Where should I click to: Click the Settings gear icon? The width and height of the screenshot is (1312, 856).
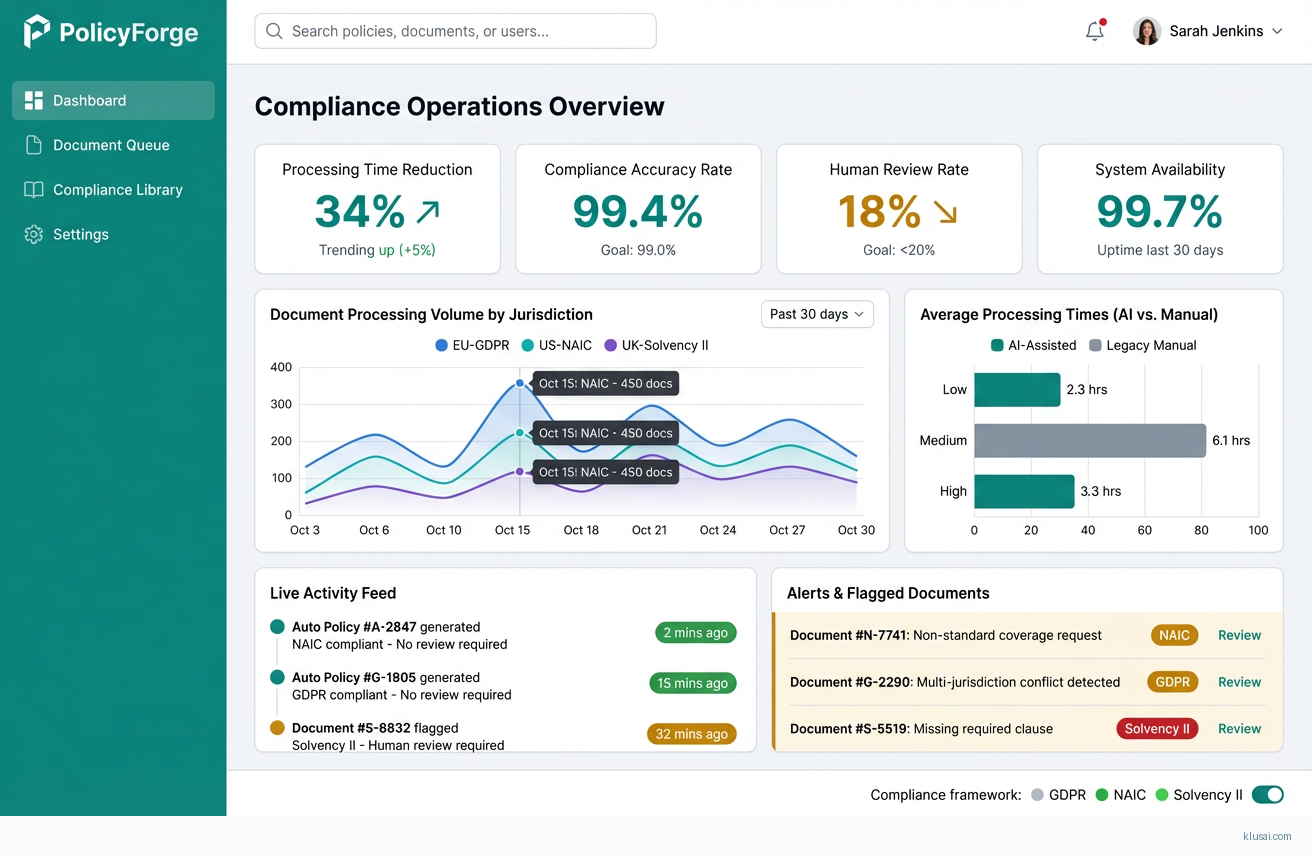pos(34,234)
